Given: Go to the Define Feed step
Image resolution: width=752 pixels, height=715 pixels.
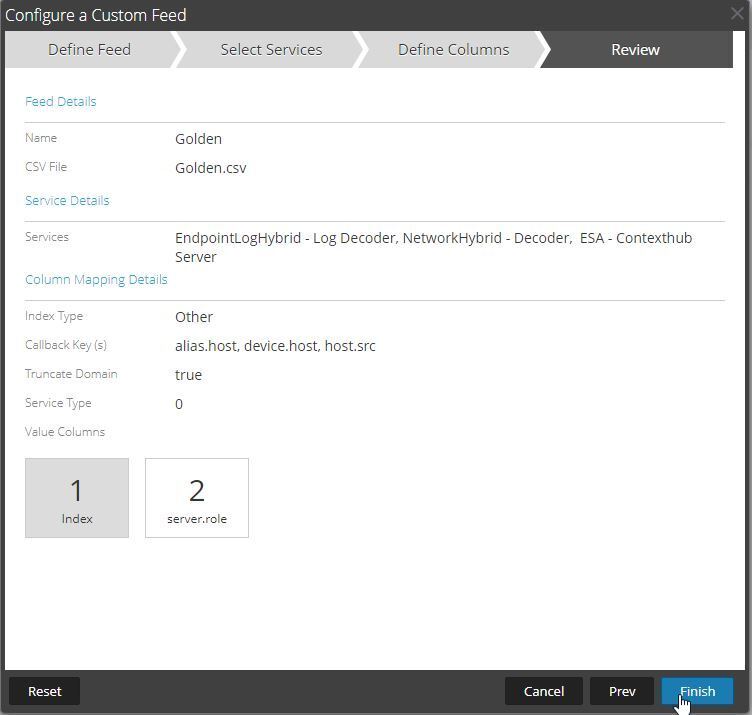Looking at the screenshot, I should [x=89, y=49].
